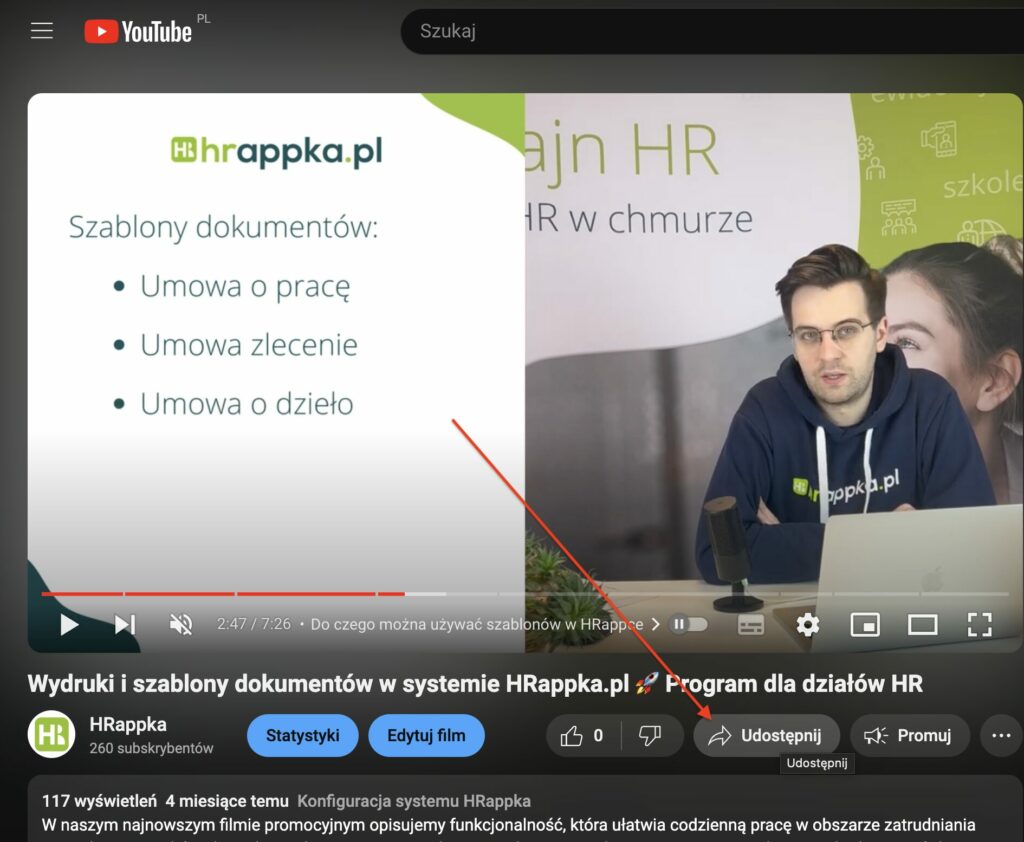Enter full screen mode
This screenshot has width=1024, height=842.
[x=979, y=625]
